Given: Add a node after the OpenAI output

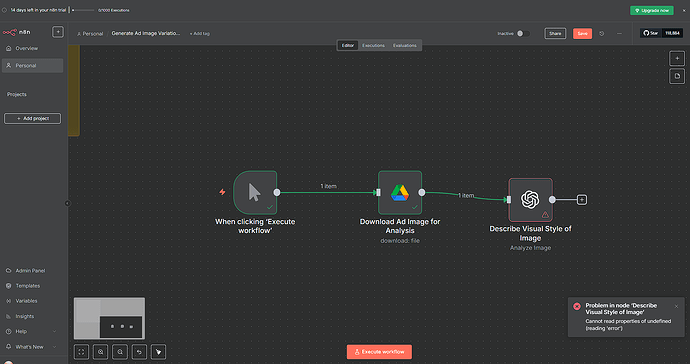Looking at the screenshot, I should coord(582,200).
